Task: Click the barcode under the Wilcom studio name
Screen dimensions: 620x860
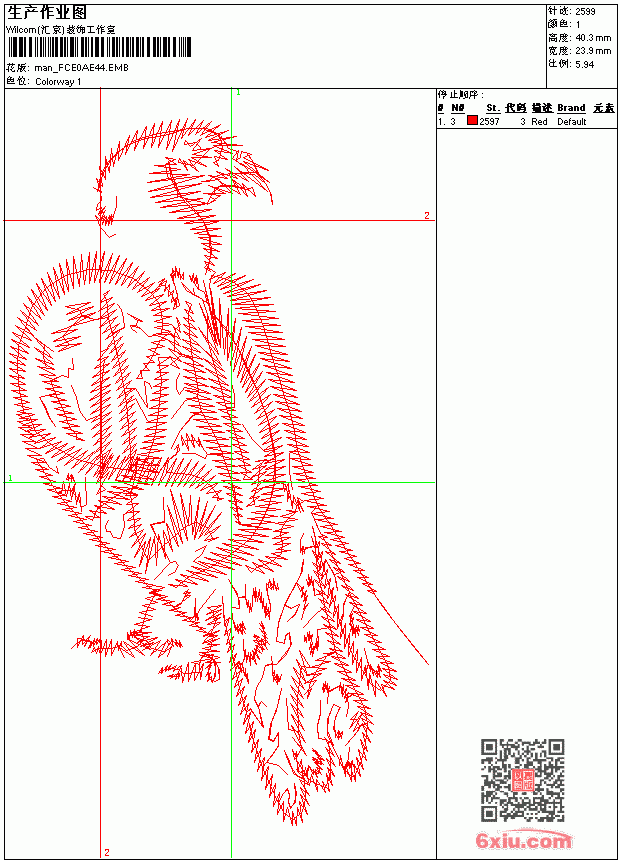Action: (99, 47)
